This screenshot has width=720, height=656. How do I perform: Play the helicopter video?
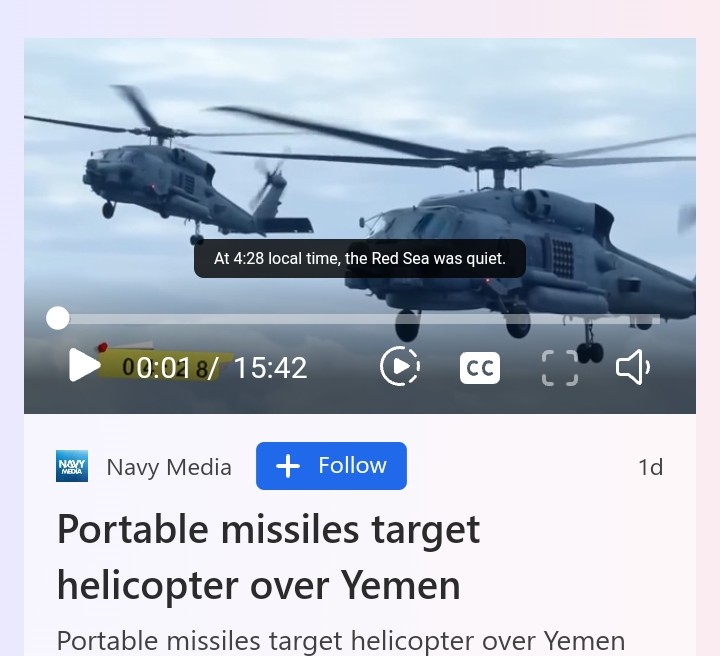tap(84, 365)
